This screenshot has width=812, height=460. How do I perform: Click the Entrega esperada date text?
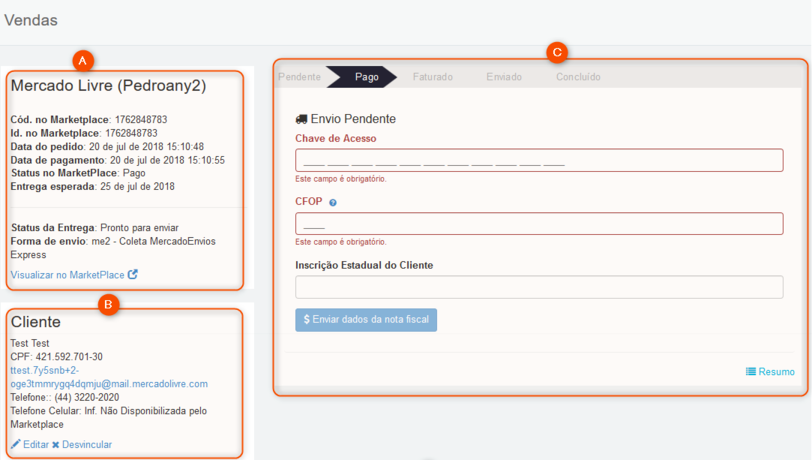click(92, 186)
